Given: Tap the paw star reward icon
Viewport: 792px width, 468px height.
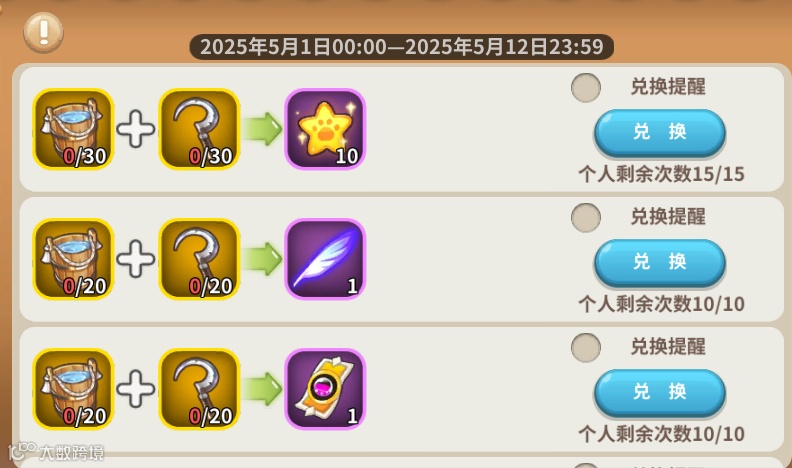Looking at the screenshot, I should coord(325,129).
